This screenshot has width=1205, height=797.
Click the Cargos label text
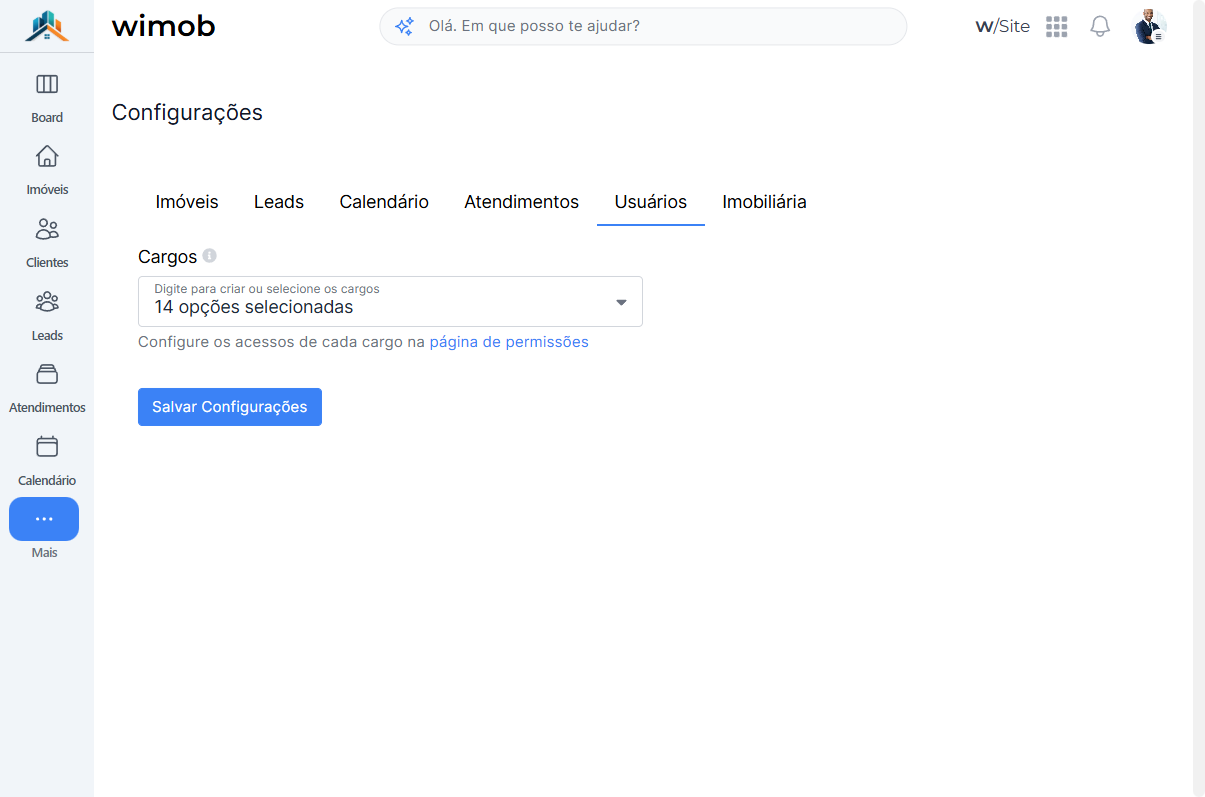[167, 257]
